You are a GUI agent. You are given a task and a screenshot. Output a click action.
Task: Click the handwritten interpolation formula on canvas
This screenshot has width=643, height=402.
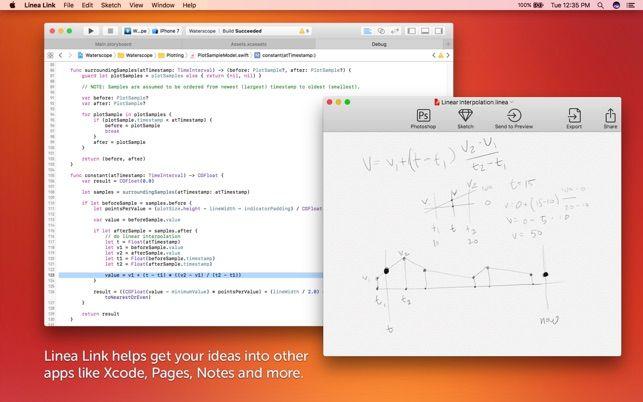pos(435,157)
